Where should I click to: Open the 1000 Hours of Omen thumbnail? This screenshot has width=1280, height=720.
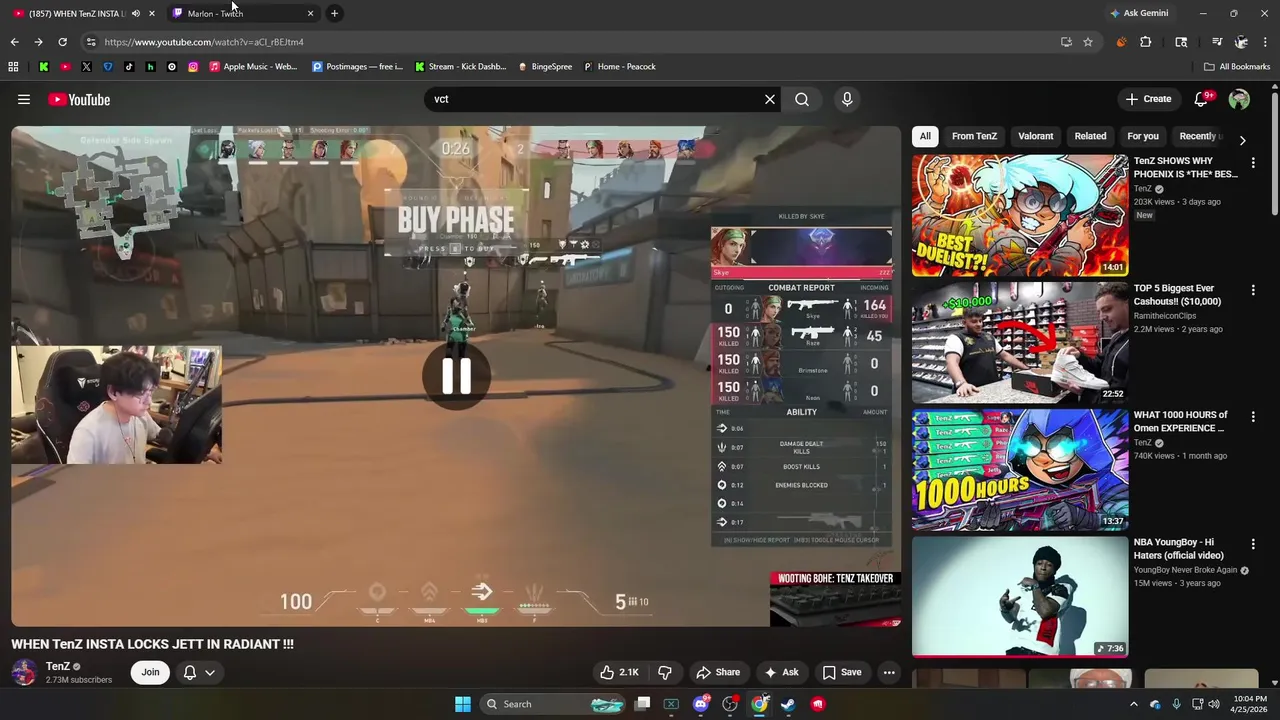click(x=1020, y=469)
